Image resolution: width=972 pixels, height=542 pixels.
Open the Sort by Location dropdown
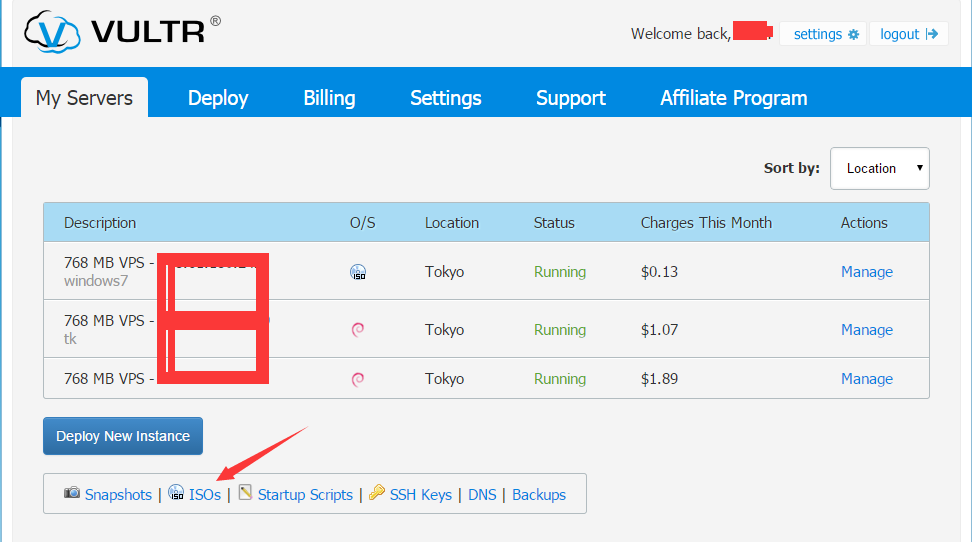click(879, 168)
